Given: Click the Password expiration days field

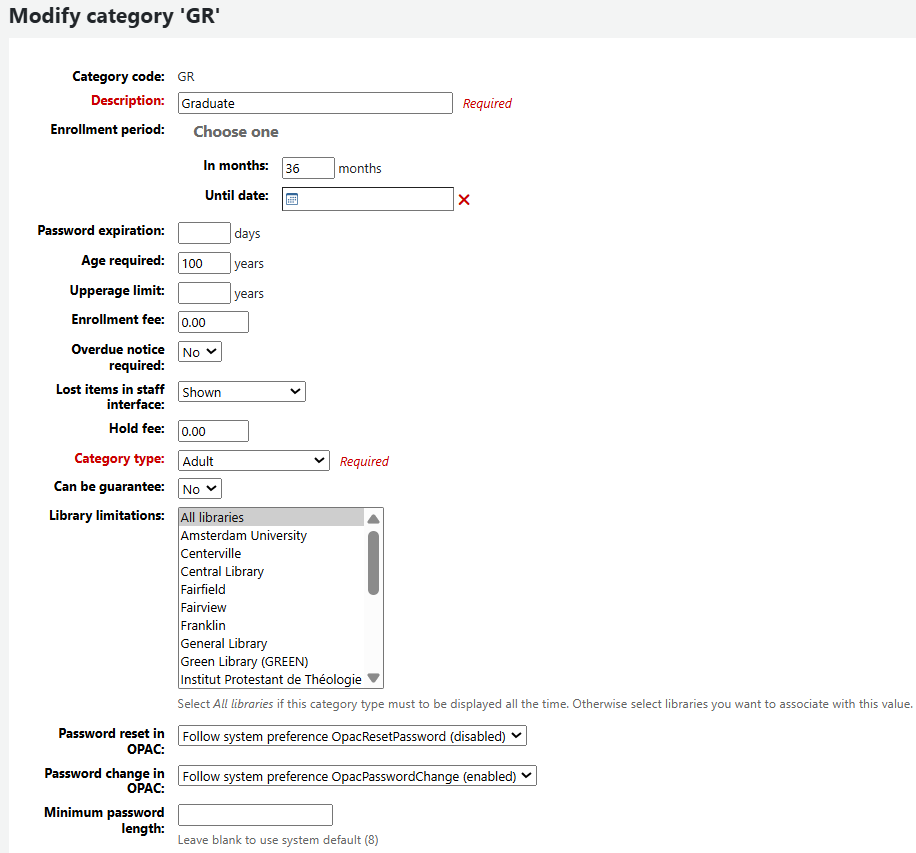Looking at the screenshot, I should pos(204,233).
